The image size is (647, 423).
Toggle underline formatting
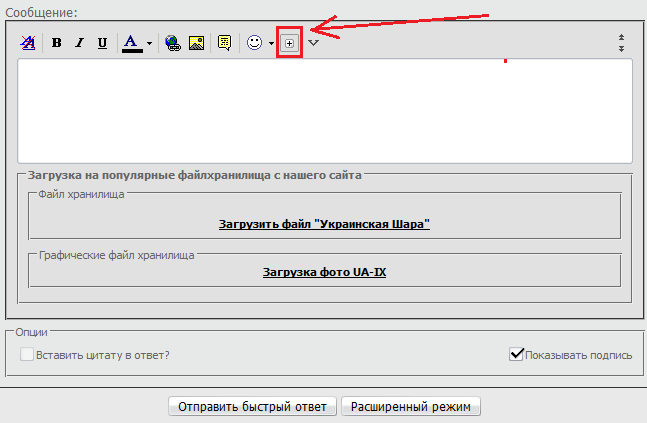pyautogui.click(x=102, y=43)
